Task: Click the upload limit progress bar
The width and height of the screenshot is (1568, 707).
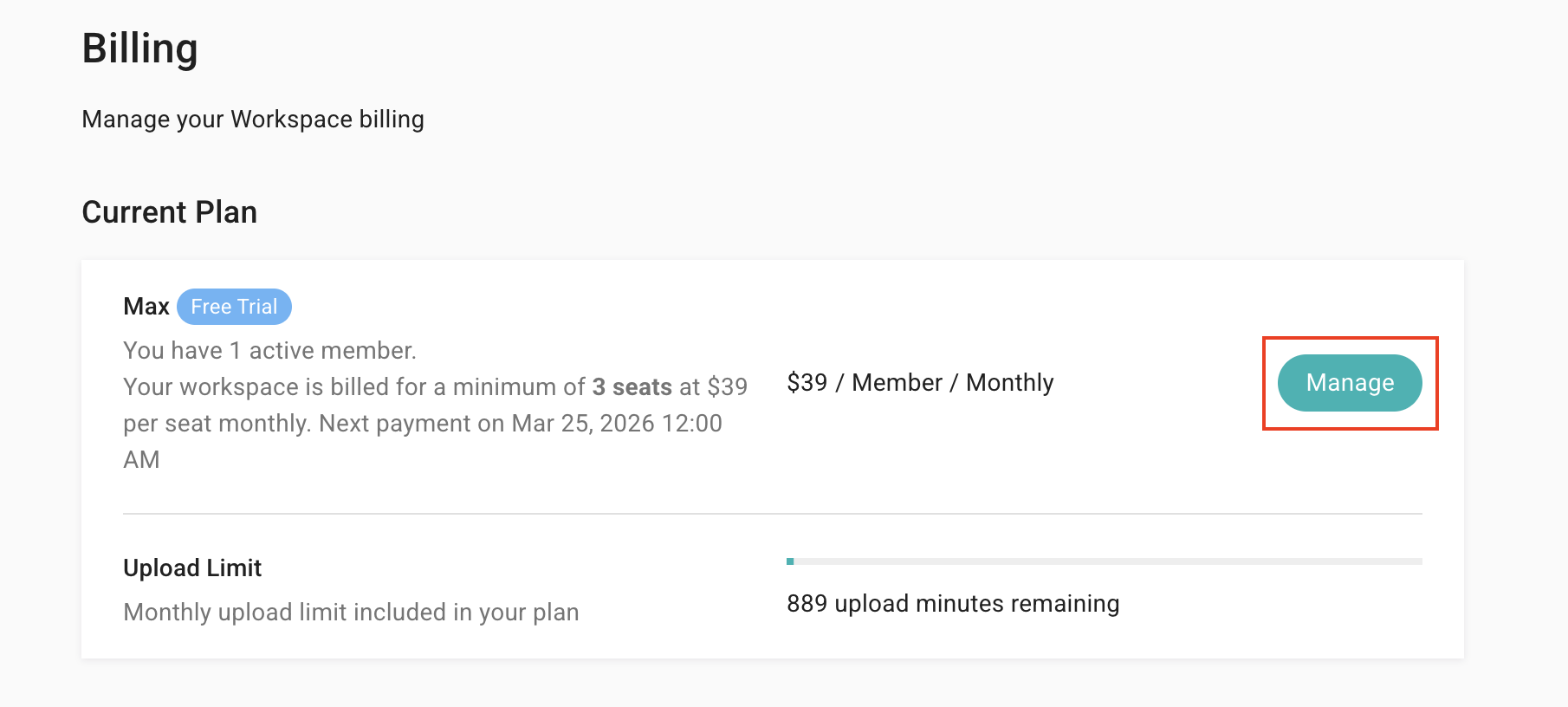Action: point(1104,561)
